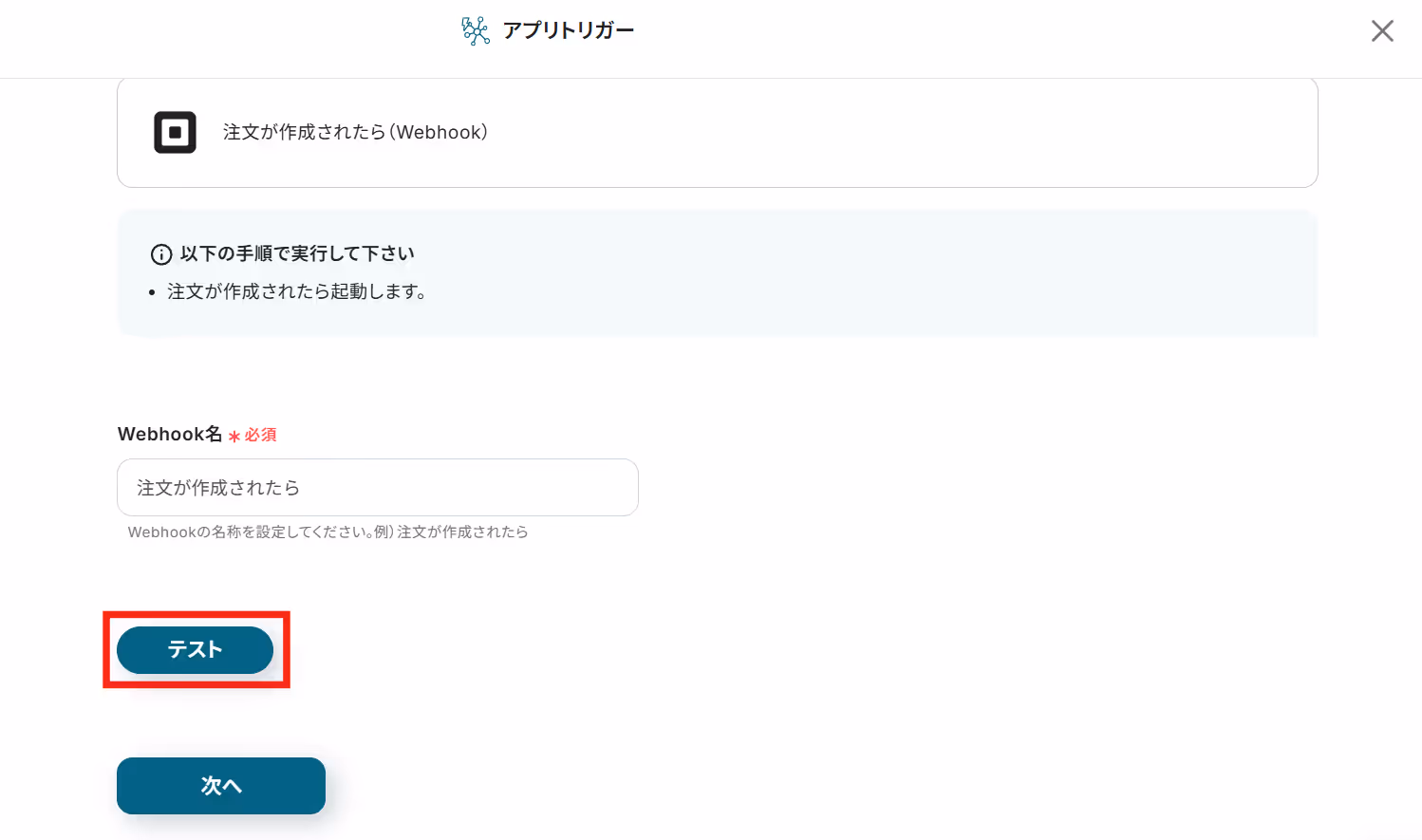Screen dimensions: 1422x840
Task: Click the text 注文が作成されたら起動します。
Action: [x=297, y=291]
